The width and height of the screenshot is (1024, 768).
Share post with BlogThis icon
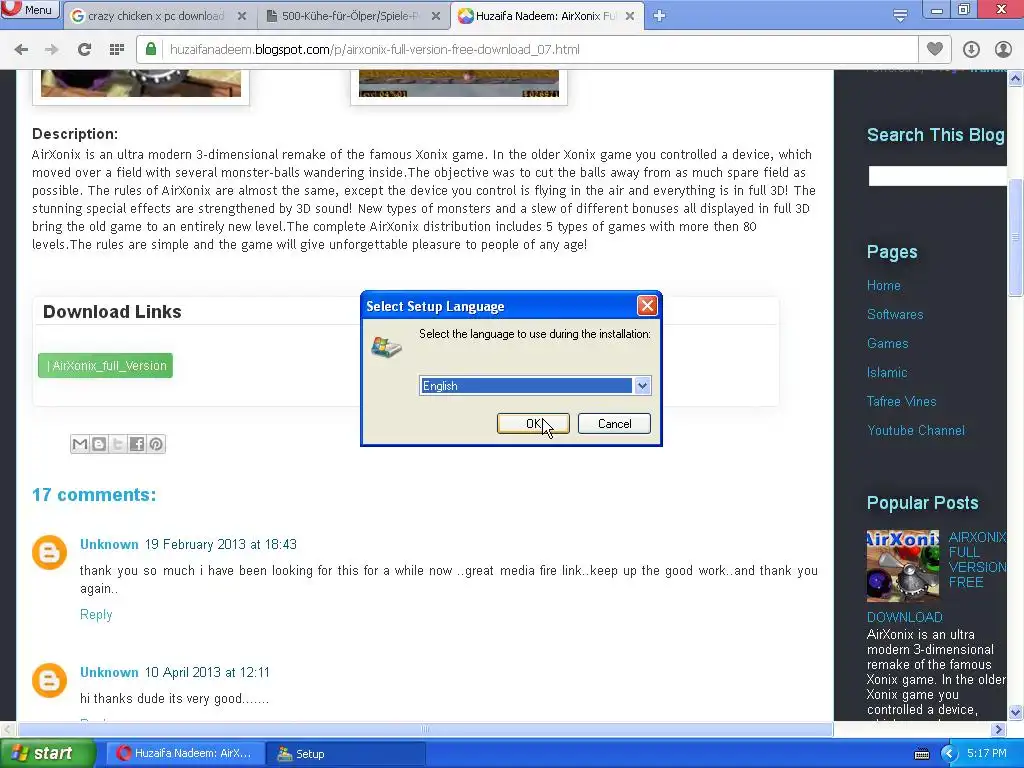(x=99, y=444)
